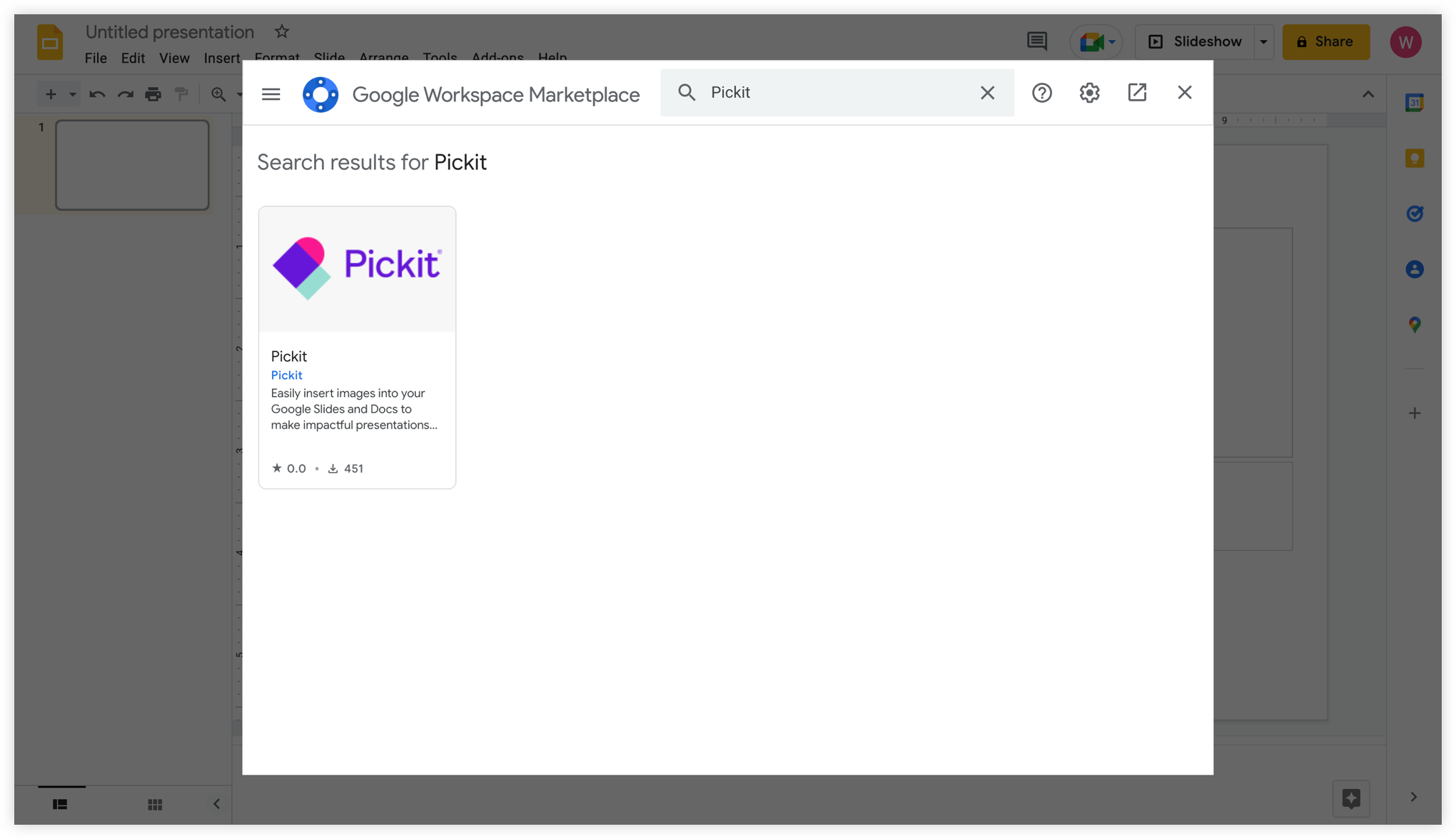The width and height of the screenshot is (1456, 839).
Task: Open the File menu
Action: (x=96, y=58)
